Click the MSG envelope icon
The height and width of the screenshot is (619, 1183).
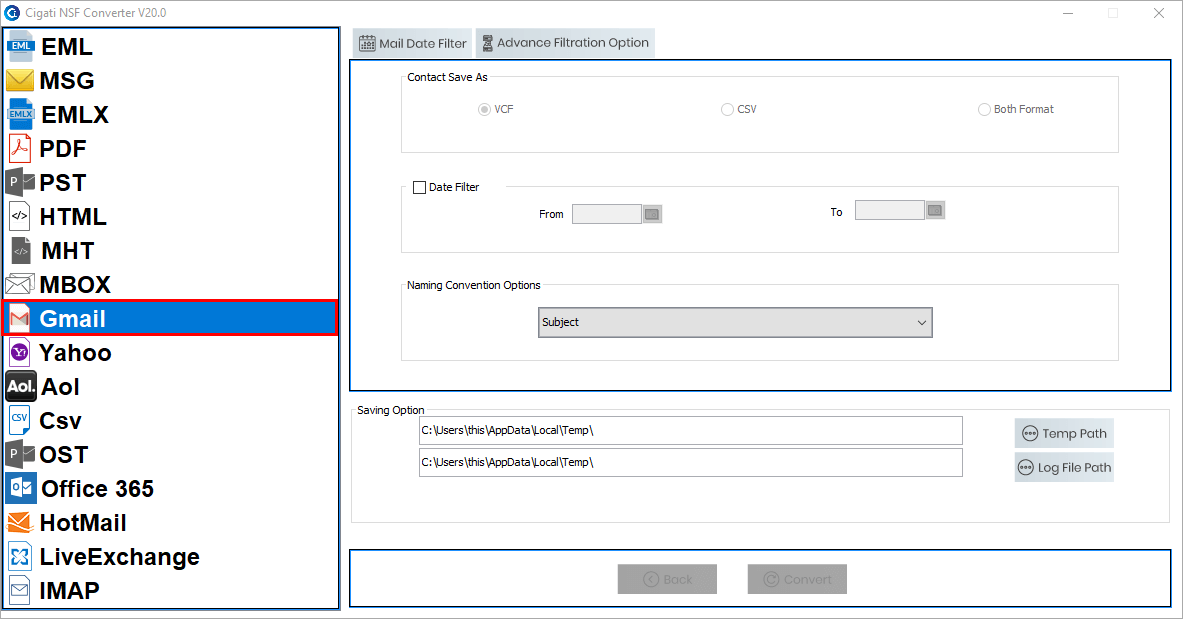(x=20, y=80)
